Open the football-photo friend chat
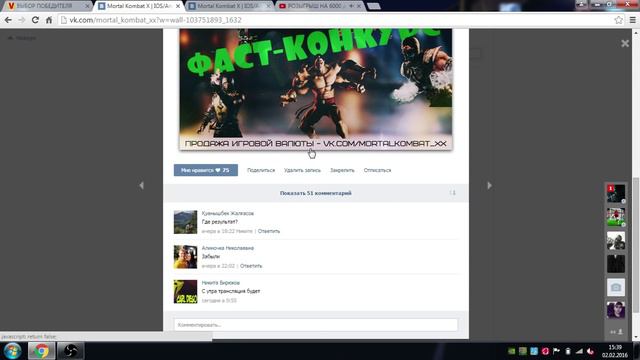The width and height of the screenshot is (640, 360). point(616,217)
